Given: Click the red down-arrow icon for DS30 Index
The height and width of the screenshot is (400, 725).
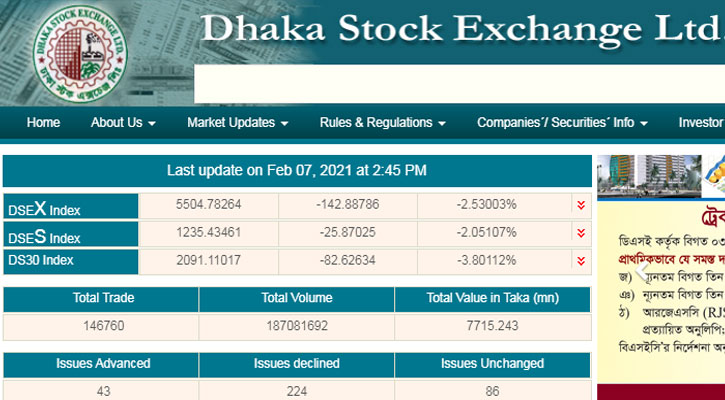Looking at the screenshot, I should click(580, 261).
